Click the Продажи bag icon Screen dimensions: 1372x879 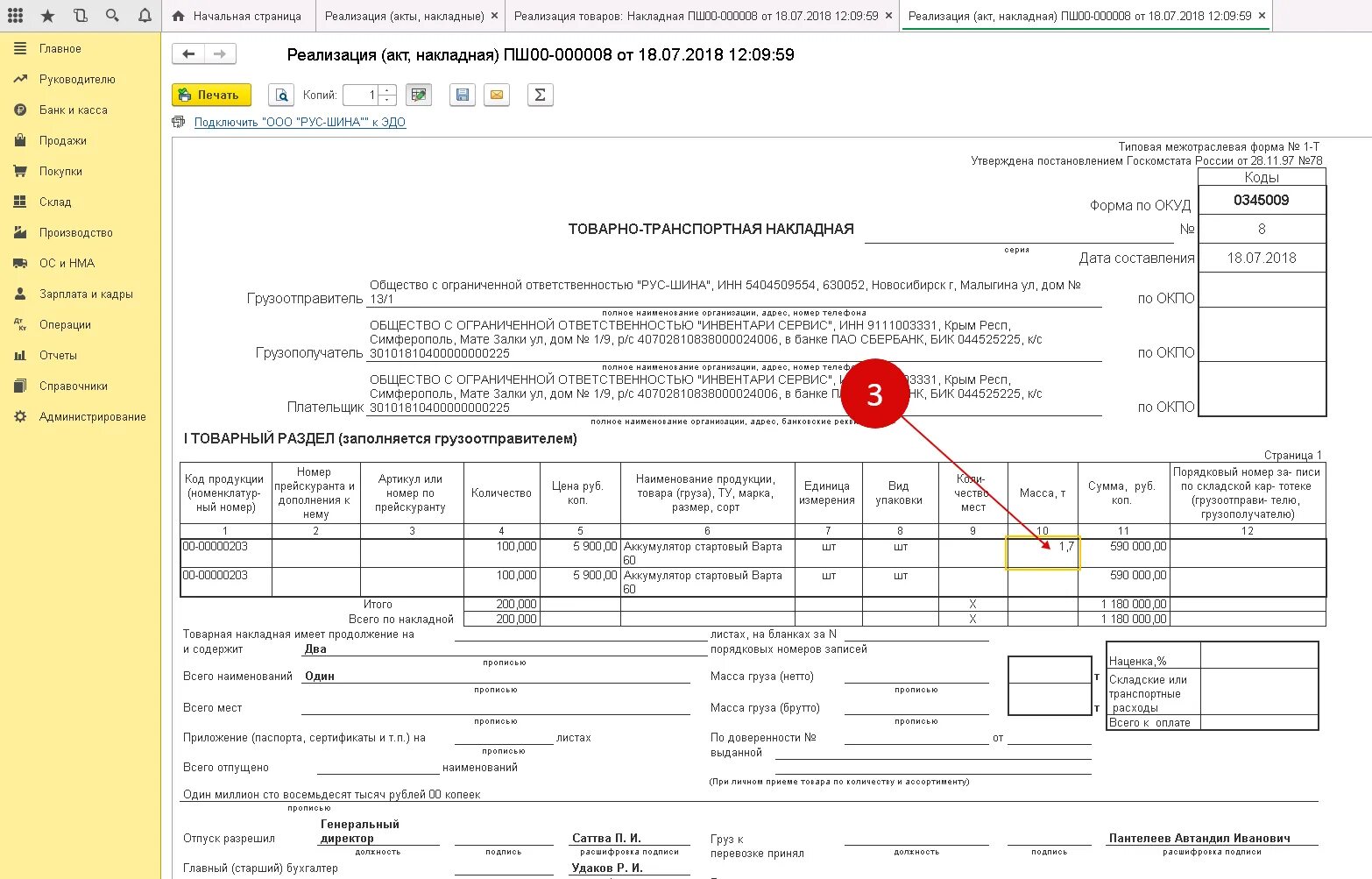[20, 140]
